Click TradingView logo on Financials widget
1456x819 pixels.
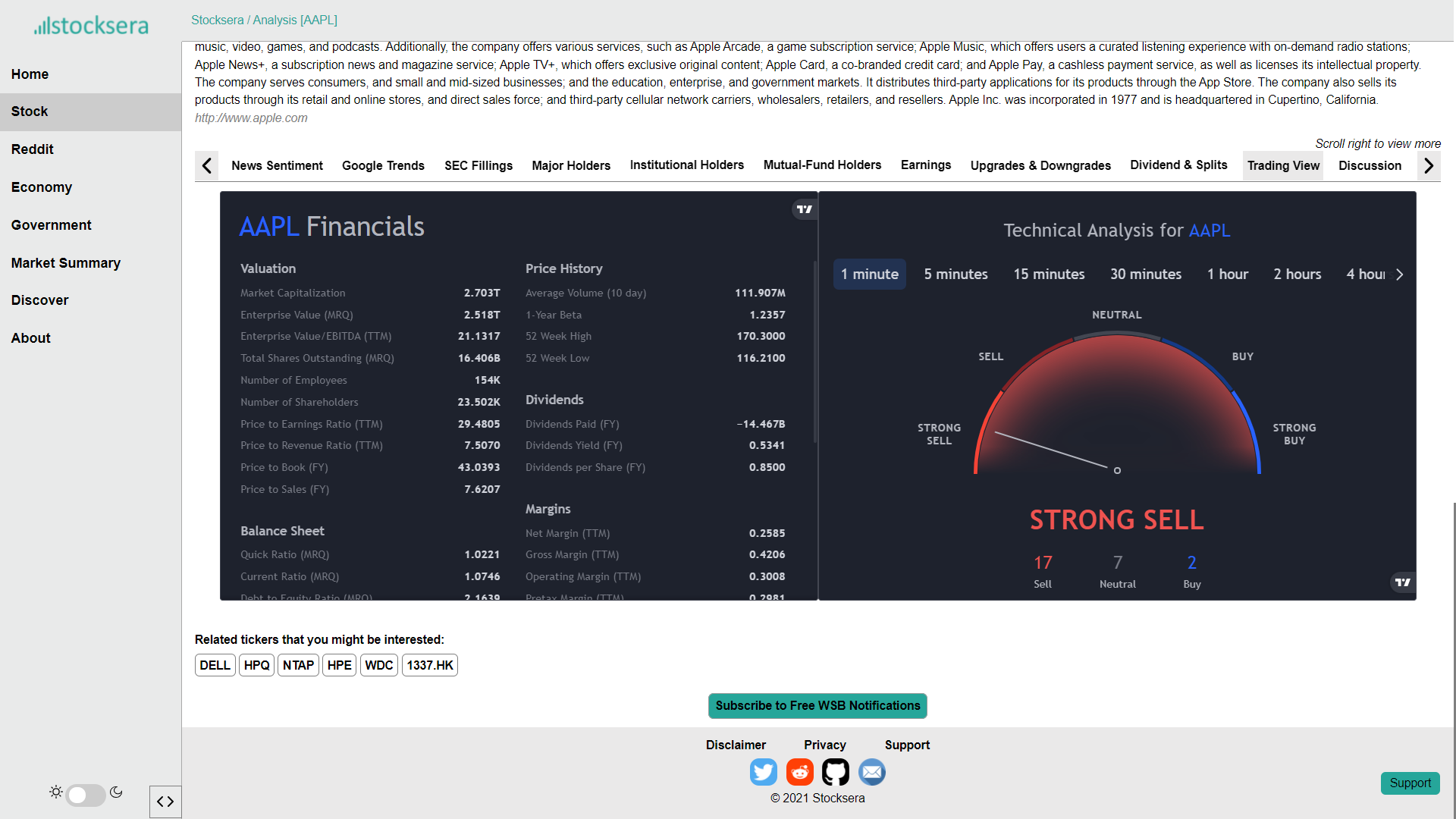pos(805,209)
